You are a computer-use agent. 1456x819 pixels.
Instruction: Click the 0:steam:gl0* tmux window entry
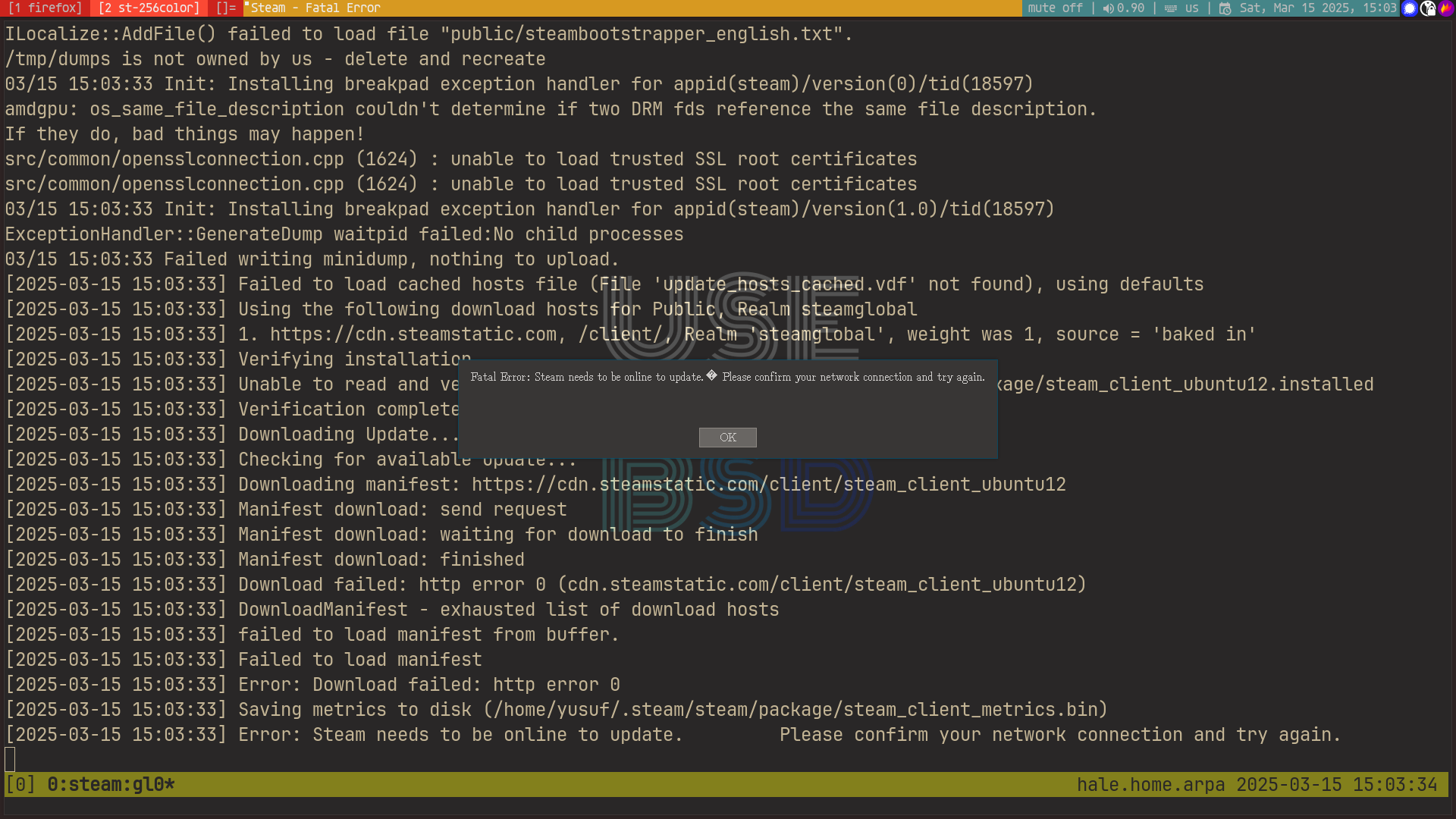[x=111, y=785]
